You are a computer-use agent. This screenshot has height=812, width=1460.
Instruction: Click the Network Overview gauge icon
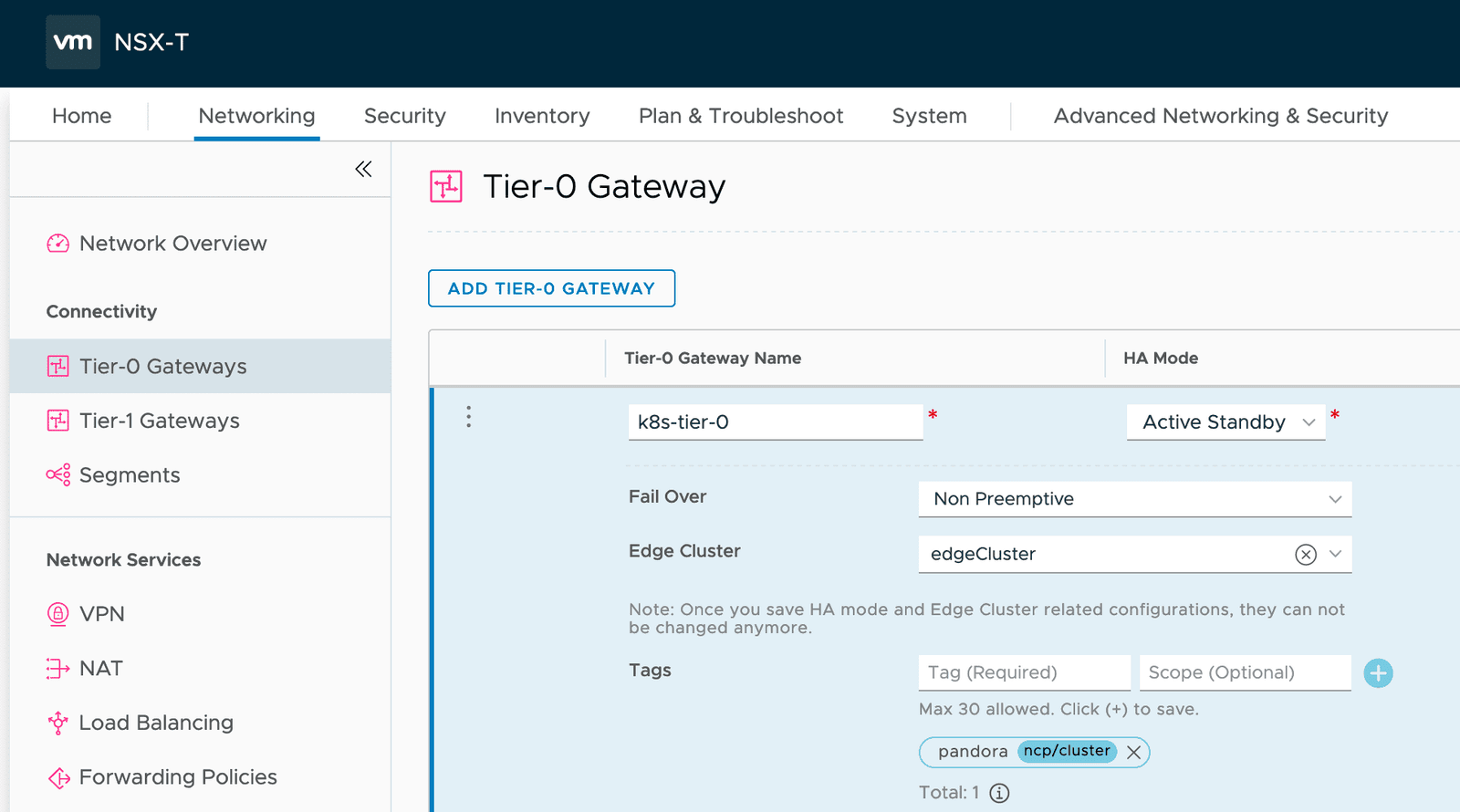[x=58, y=244]
